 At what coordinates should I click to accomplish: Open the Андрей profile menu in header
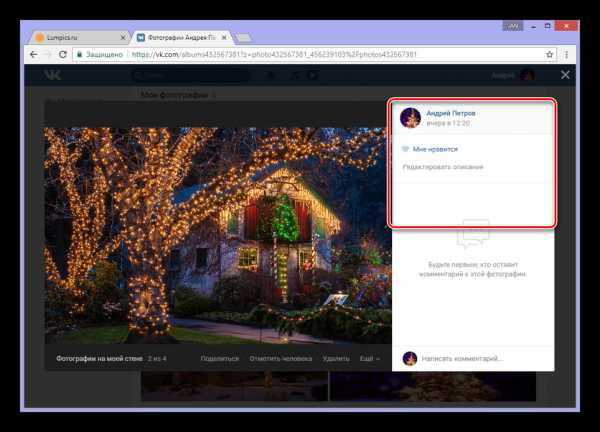click(x=513, y=75)
